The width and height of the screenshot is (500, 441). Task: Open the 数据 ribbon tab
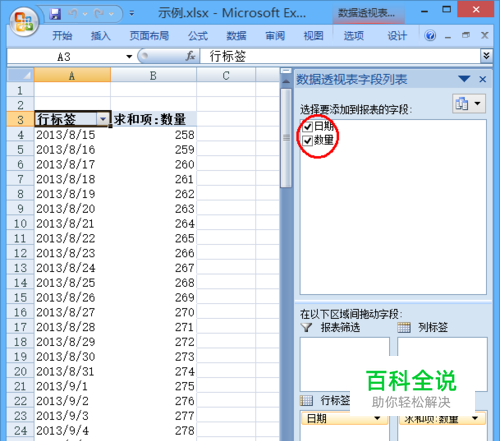click(236, 36)
